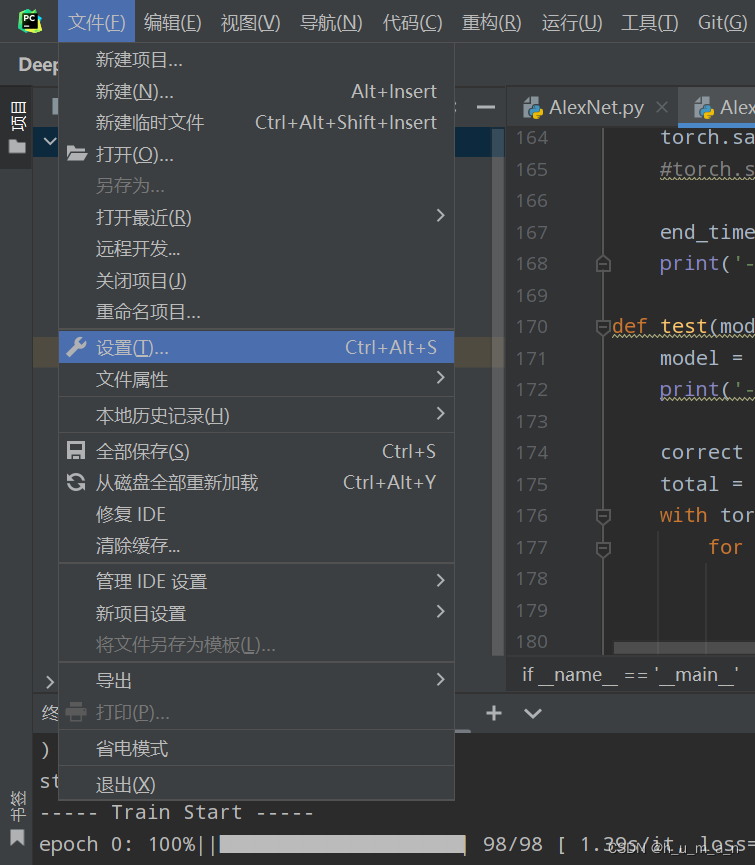Click the def test code line
The height and width of the screenshot is (865, 755).
(x=683, y=327)
